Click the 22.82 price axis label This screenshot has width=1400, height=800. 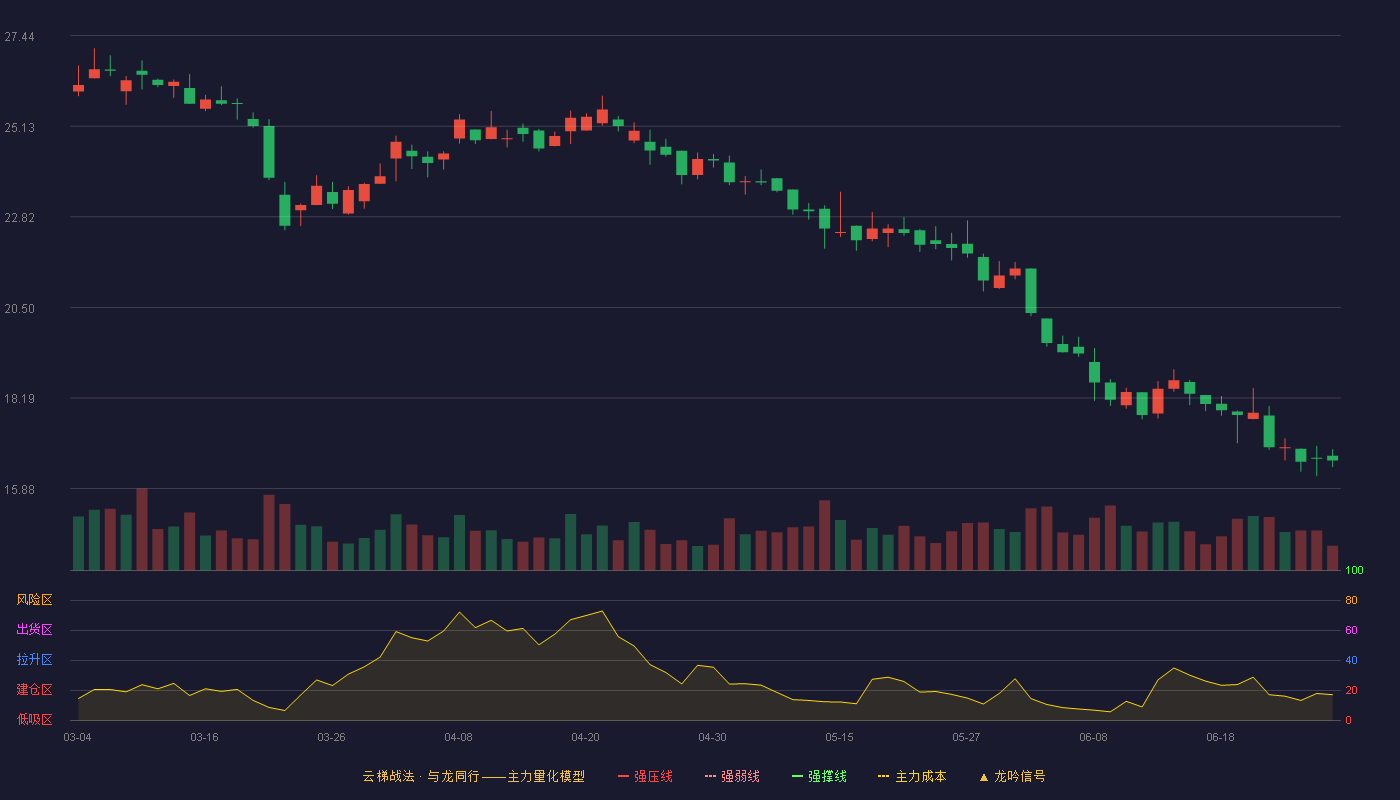point(19,218)
